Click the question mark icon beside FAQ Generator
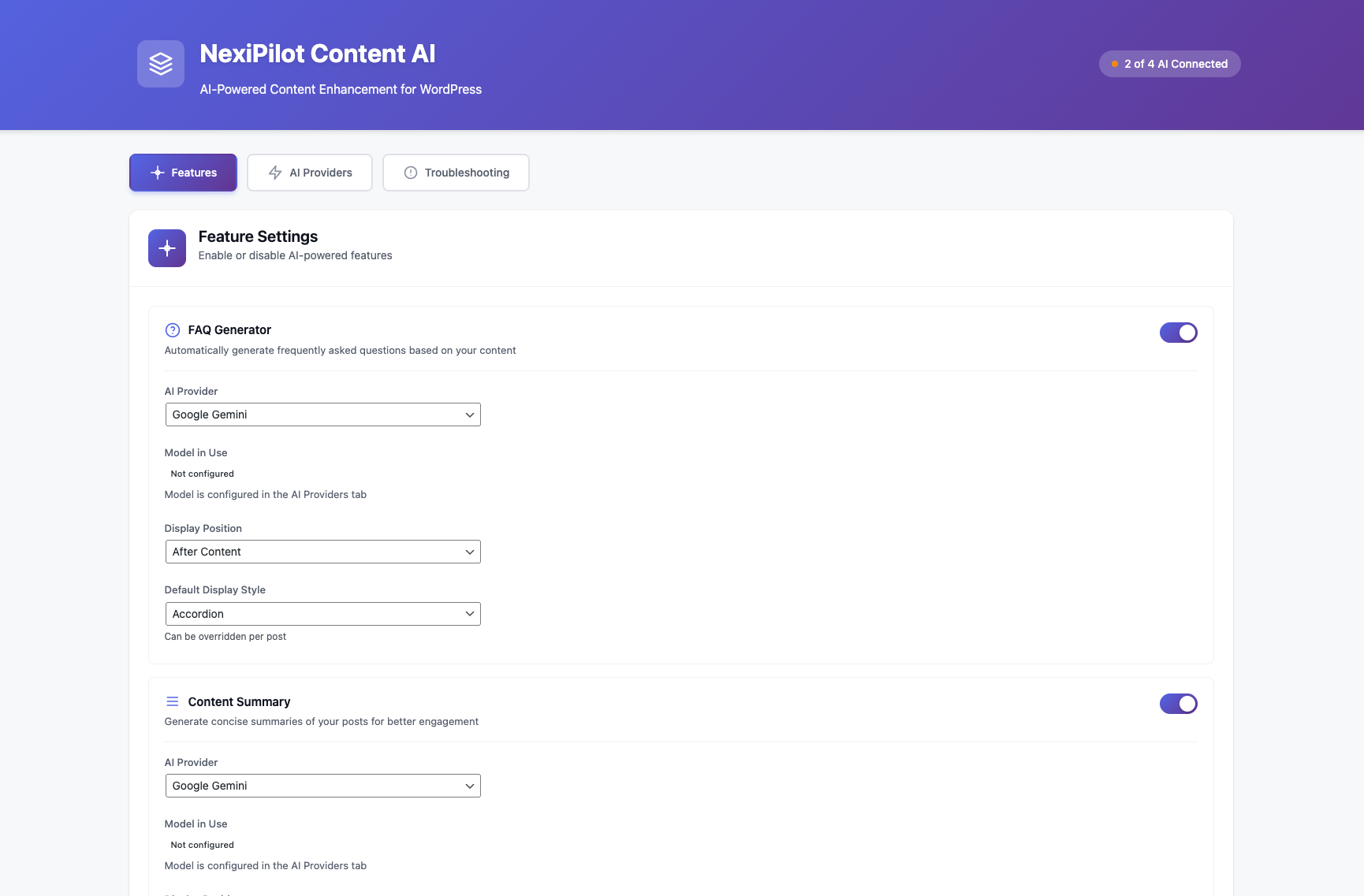This screenshot has height=896, width=1364. click(x=171, y=329)
